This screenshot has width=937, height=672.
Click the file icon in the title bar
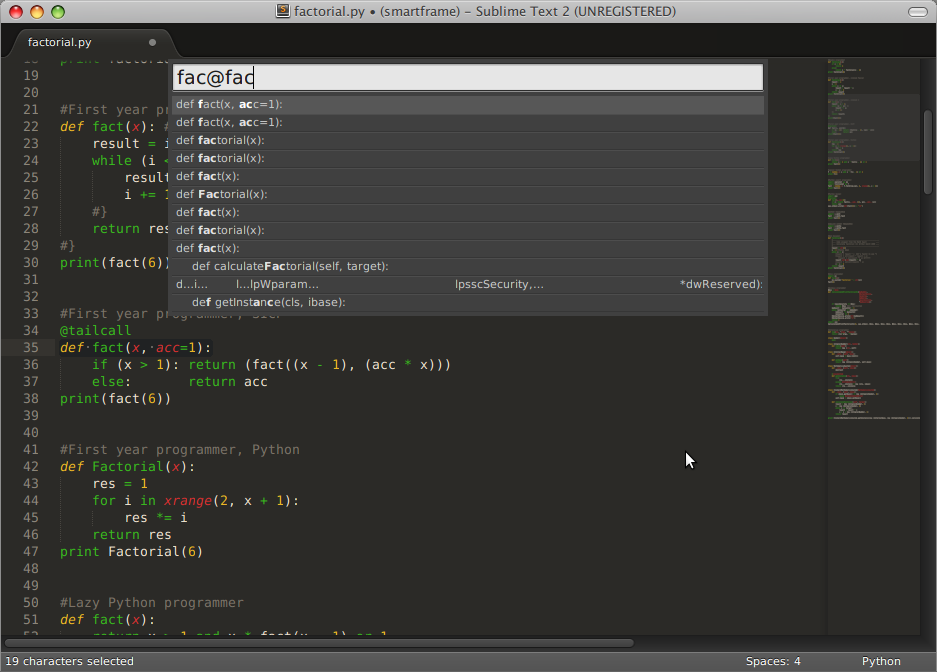pos(283,12)
